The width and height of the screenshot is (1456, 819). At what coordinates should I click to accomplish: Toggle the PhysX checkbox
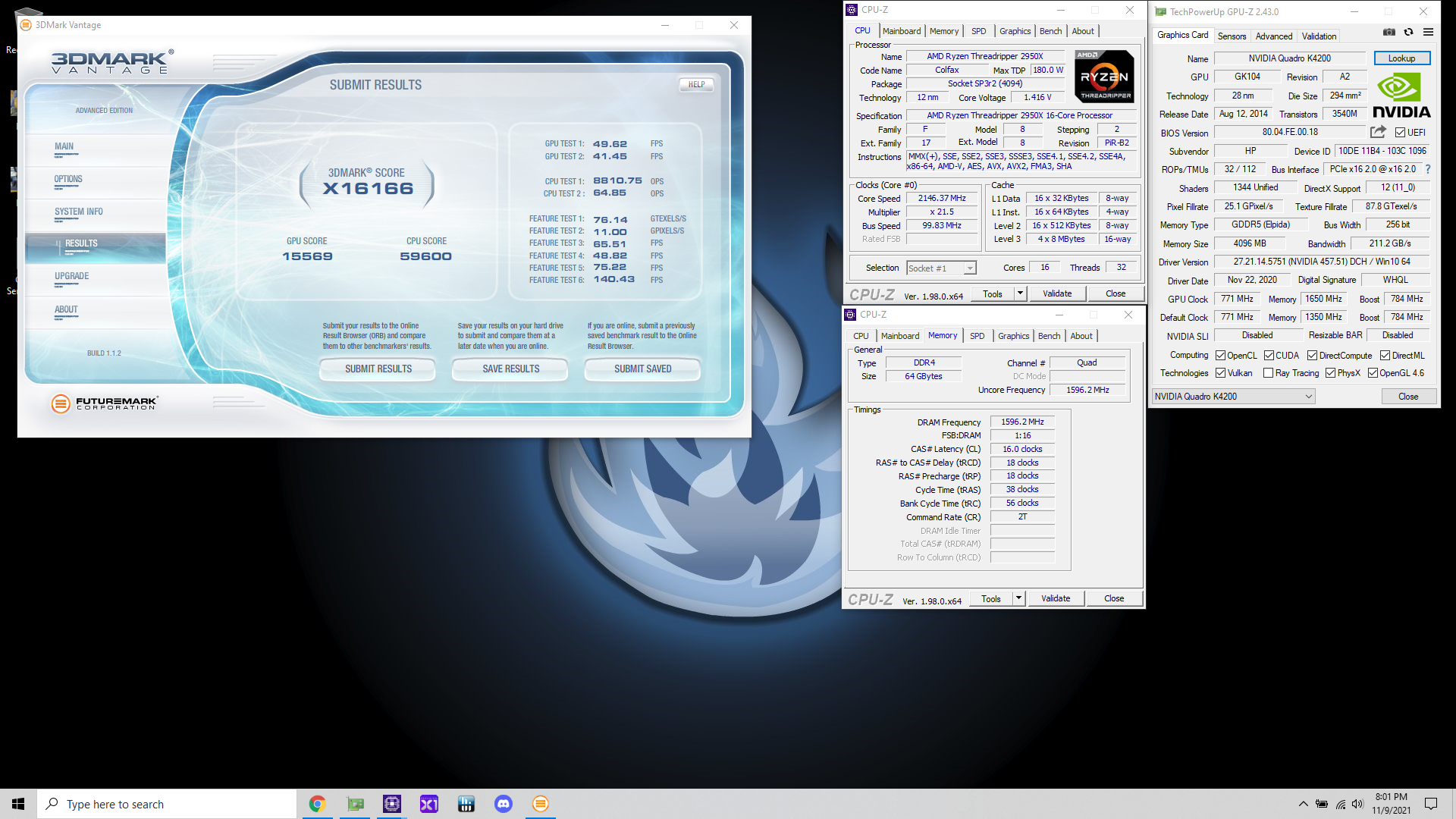coord(1330,372)
